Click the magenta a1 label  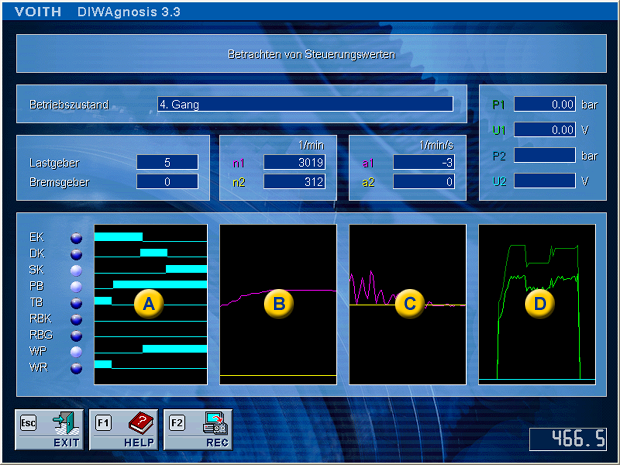368,163
